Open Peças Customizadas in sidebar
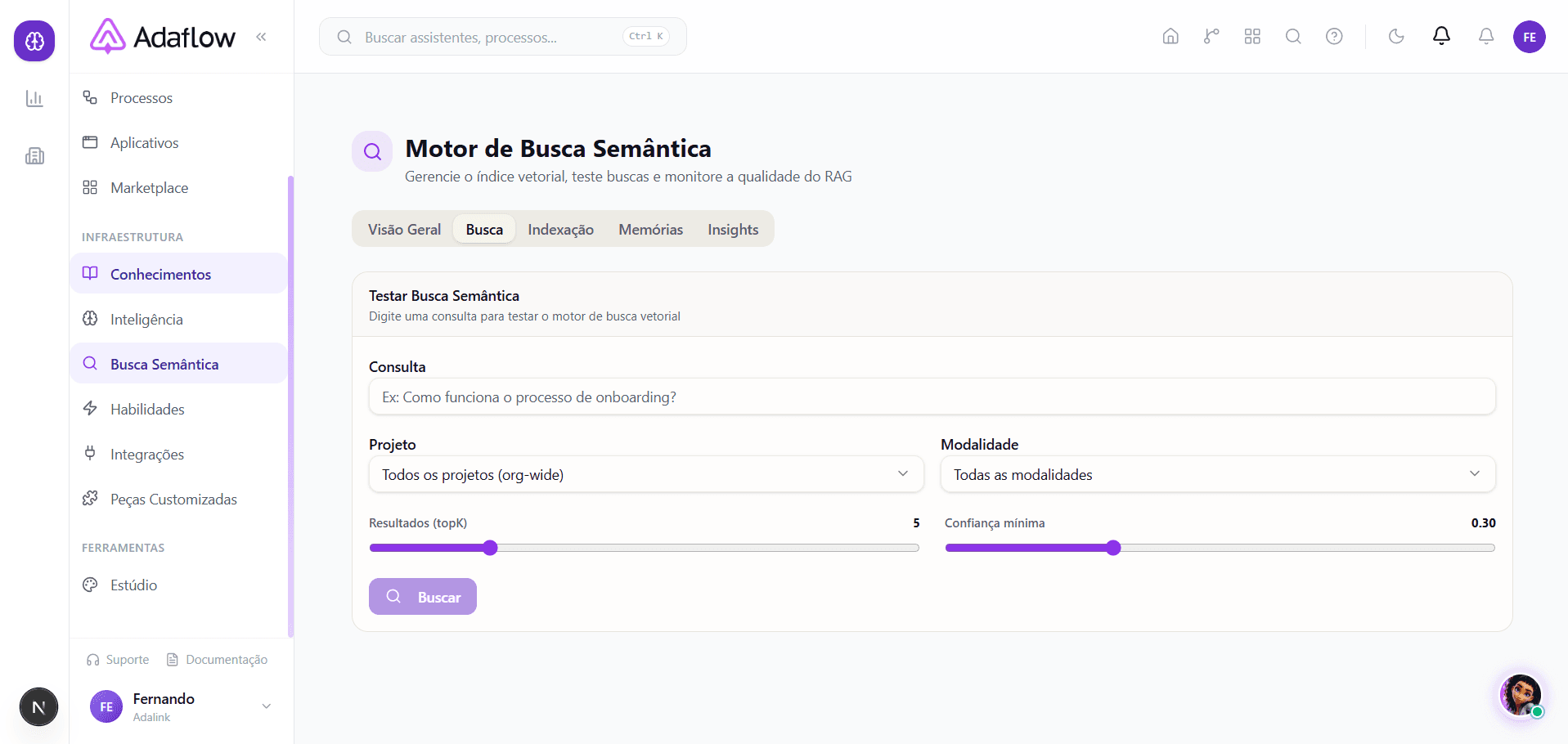The width and height of the screenshot is (1568, 744). click(178, 500)
